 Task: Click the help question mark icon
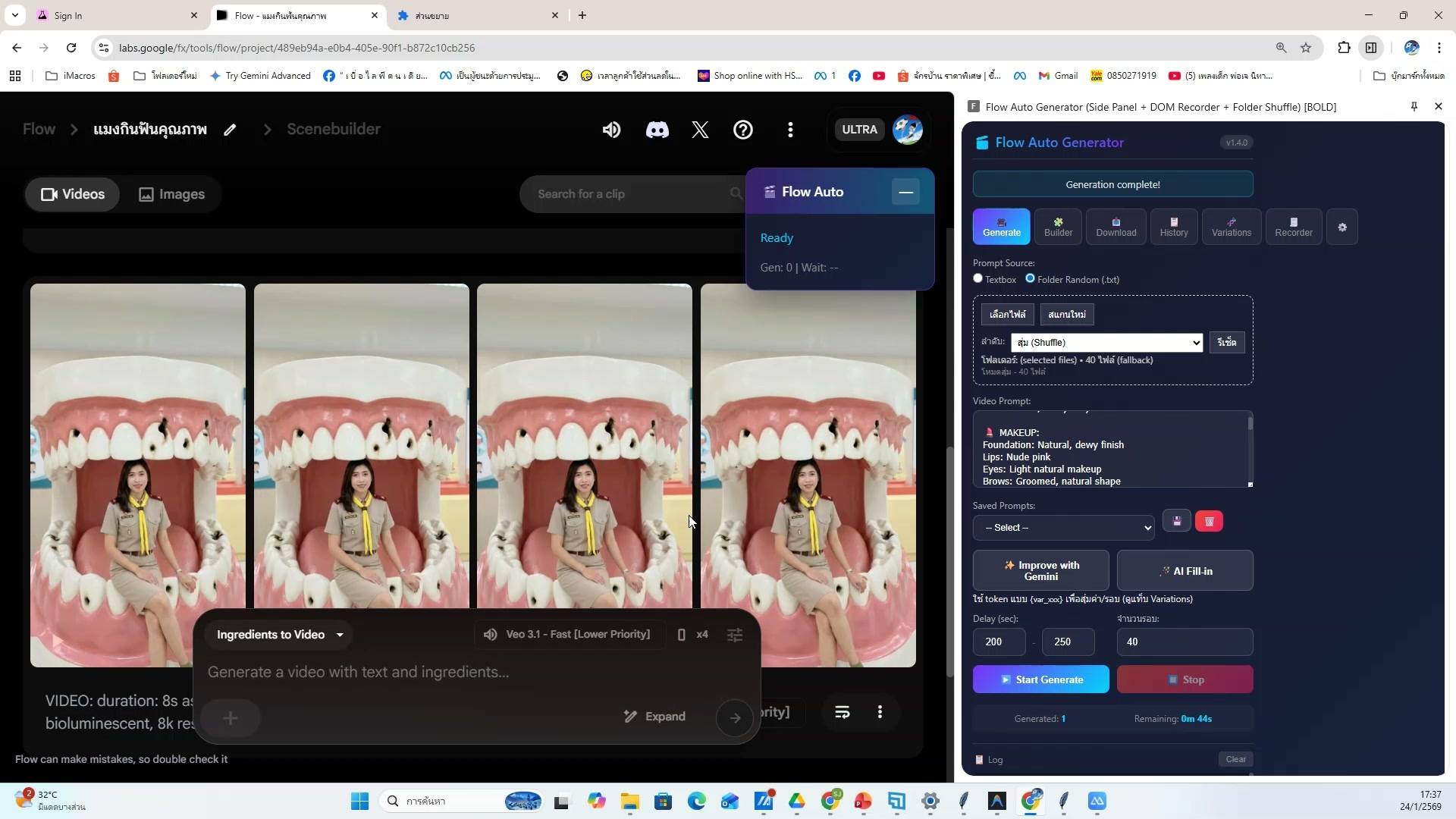pyautogui.click(x=743, y=130)
